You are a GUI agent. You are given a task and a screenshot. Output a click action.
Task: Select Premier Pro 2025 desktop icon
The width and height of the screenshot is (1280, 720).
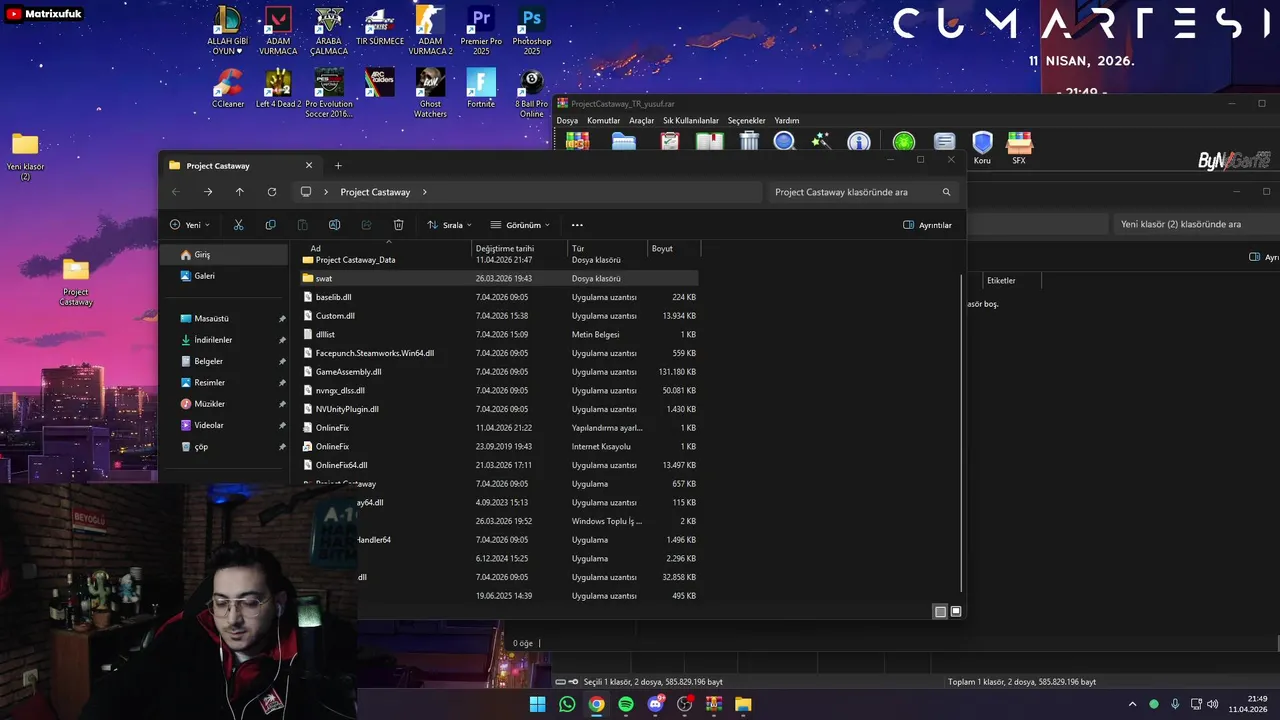tap(481, 30)
